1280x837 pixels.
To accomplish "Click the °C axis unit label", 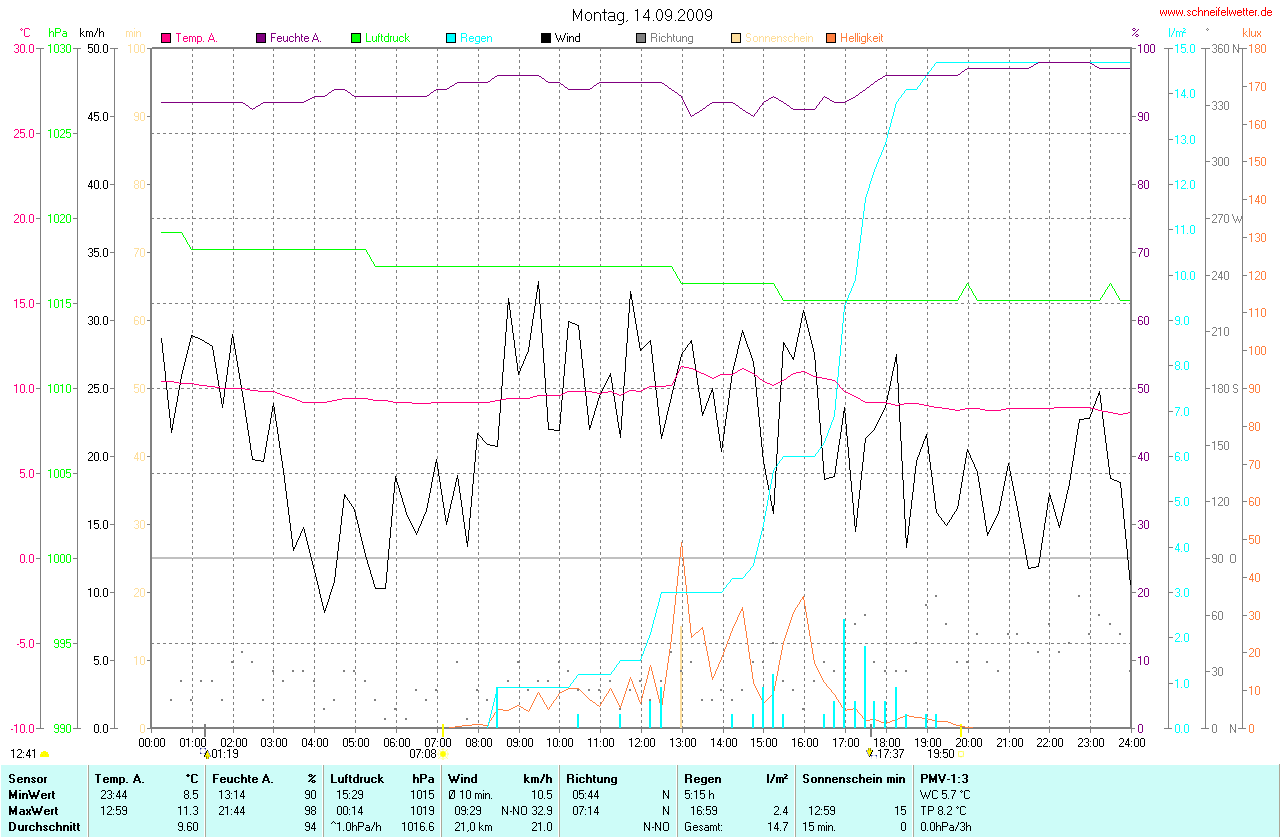I will [x=25, y=33].
